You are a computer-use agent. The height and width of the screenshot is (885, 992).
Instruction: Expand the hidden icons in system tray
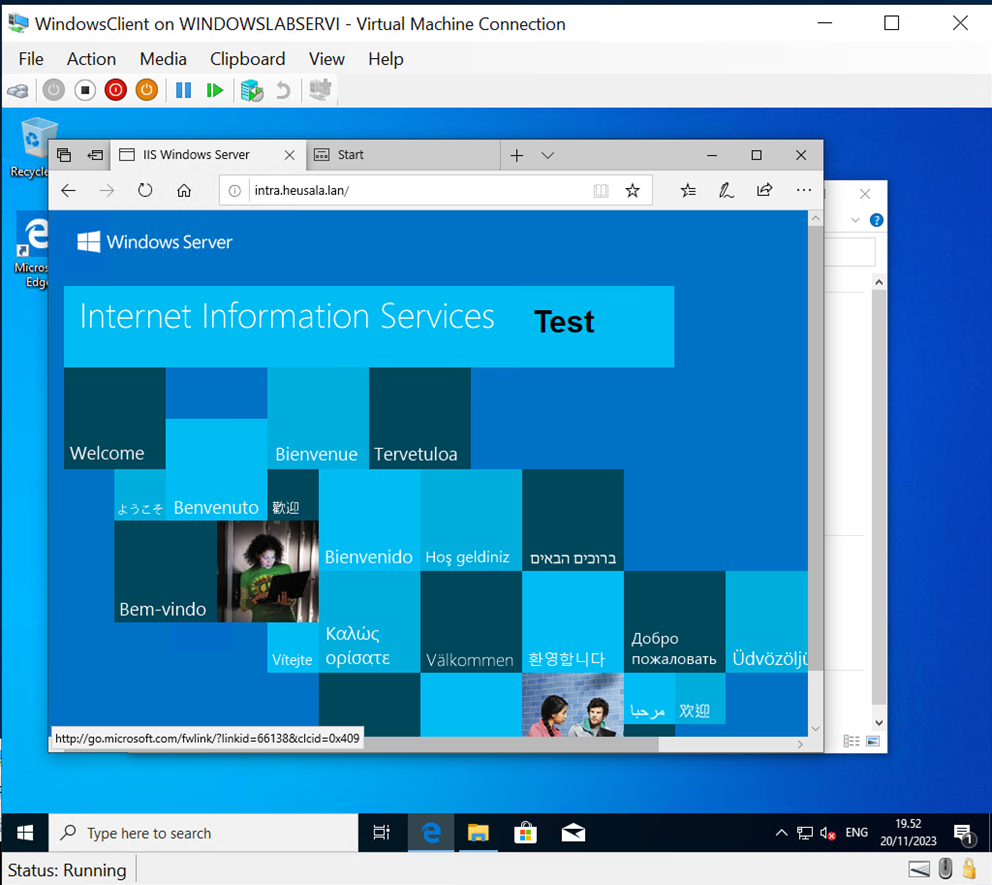[781, 832]
